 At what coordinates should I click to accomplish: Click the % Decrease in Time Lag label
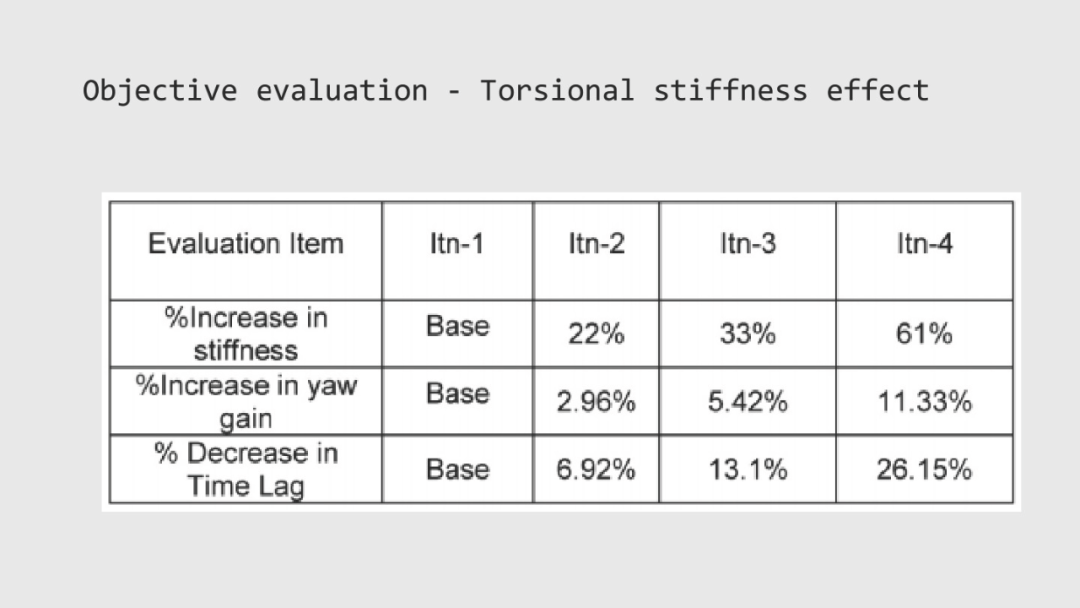(246, 469)
